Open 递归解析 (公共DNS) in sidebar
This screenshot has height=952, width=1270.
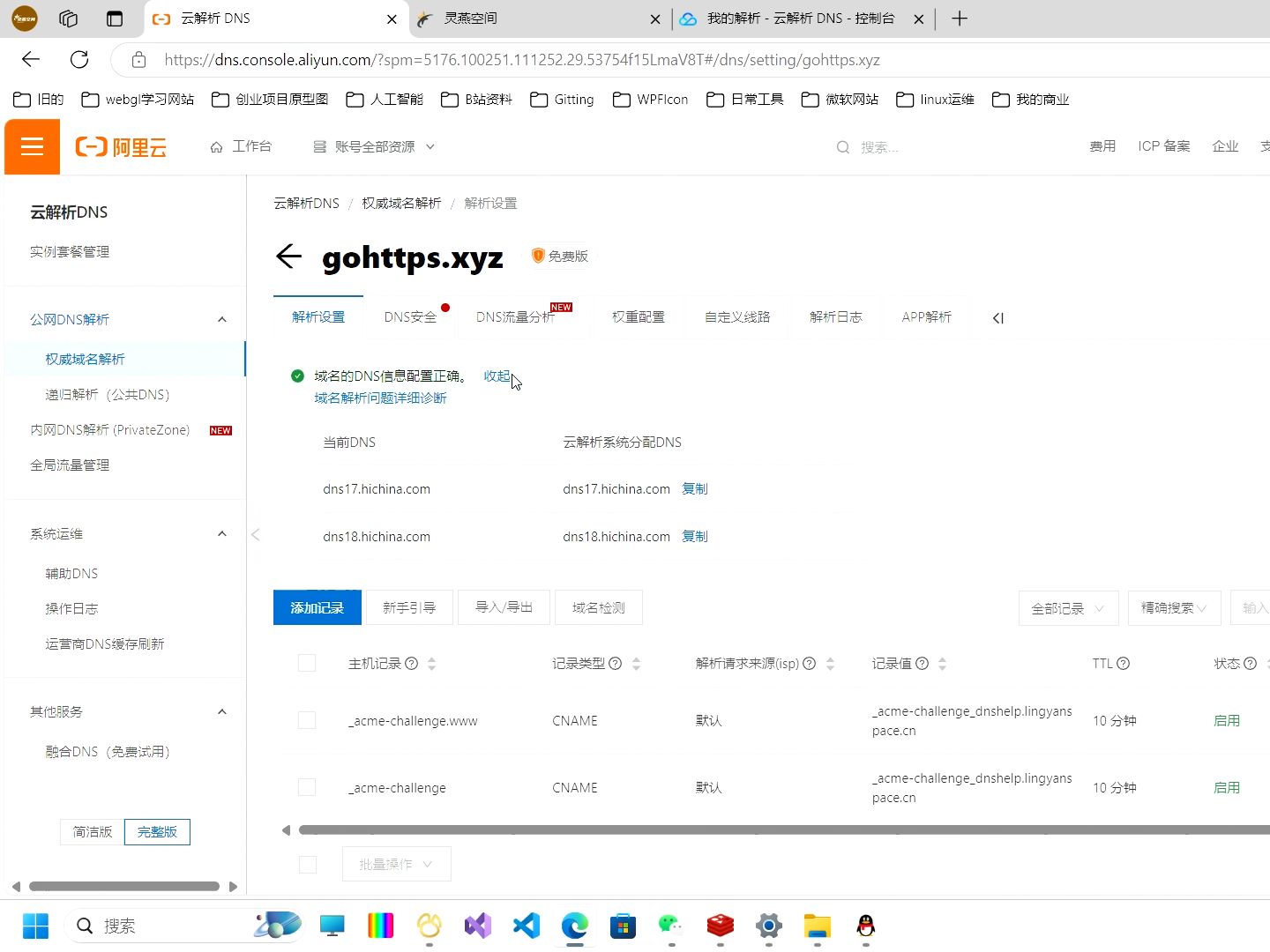(x=108, y=394)
